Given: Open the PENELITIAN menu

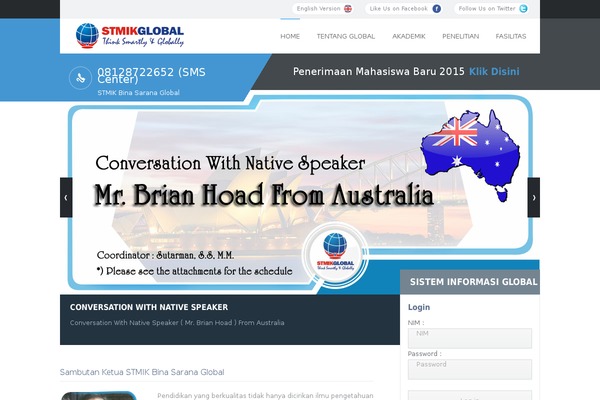Looking at the screenshot, I should [460, 36].
